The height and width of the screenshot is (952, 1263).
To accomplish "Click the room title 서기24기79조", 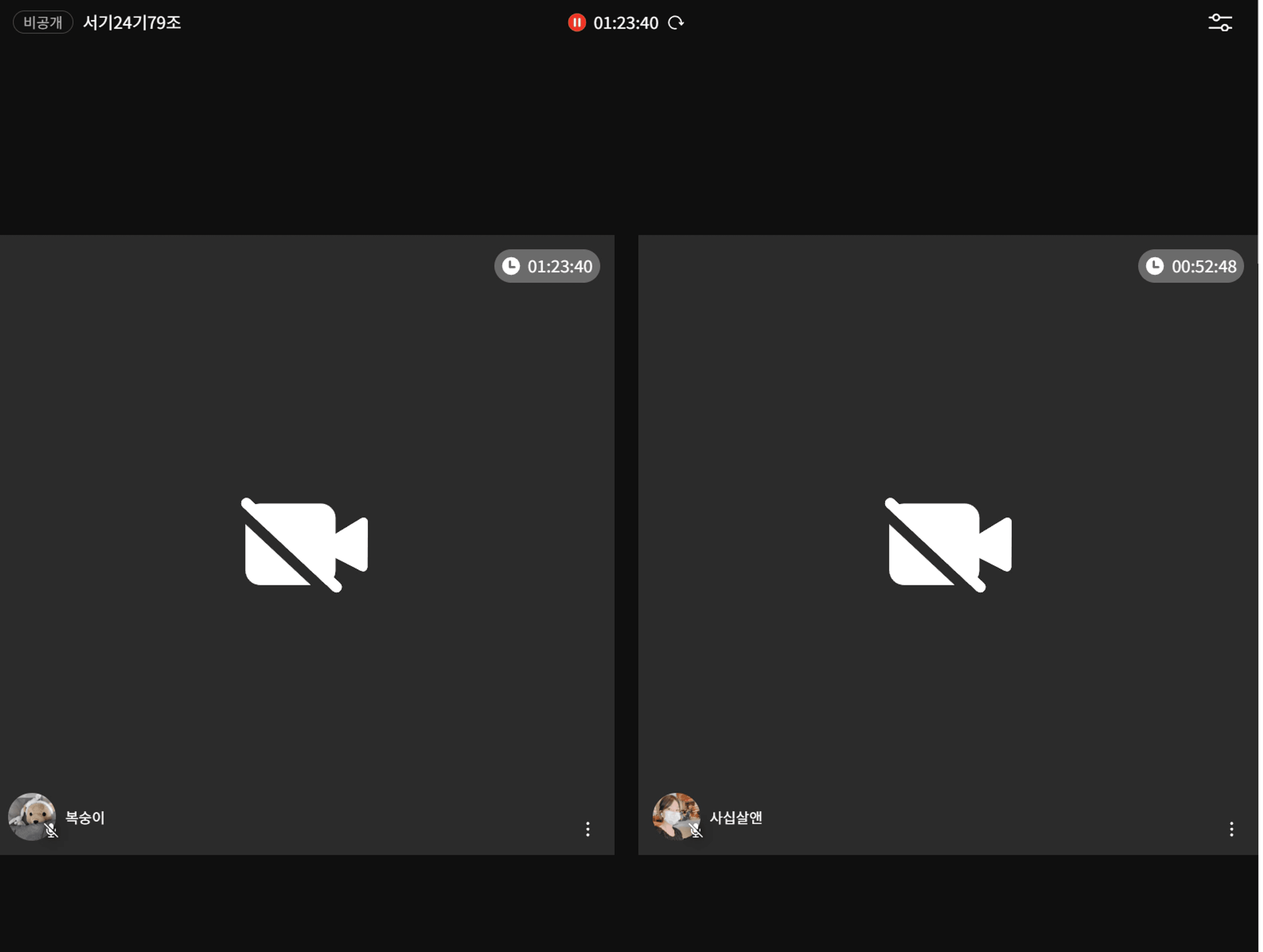I will (132, 23).
